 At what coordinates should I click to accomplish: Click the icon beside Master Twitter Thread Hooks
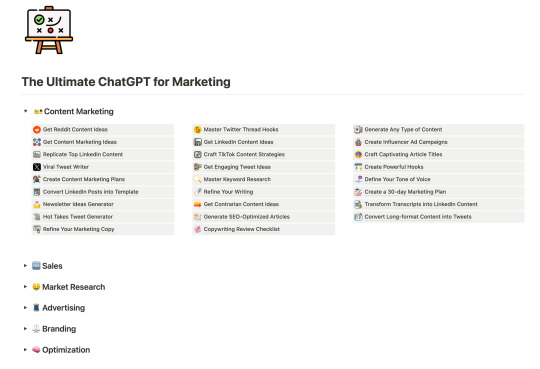tap(198, 130)
